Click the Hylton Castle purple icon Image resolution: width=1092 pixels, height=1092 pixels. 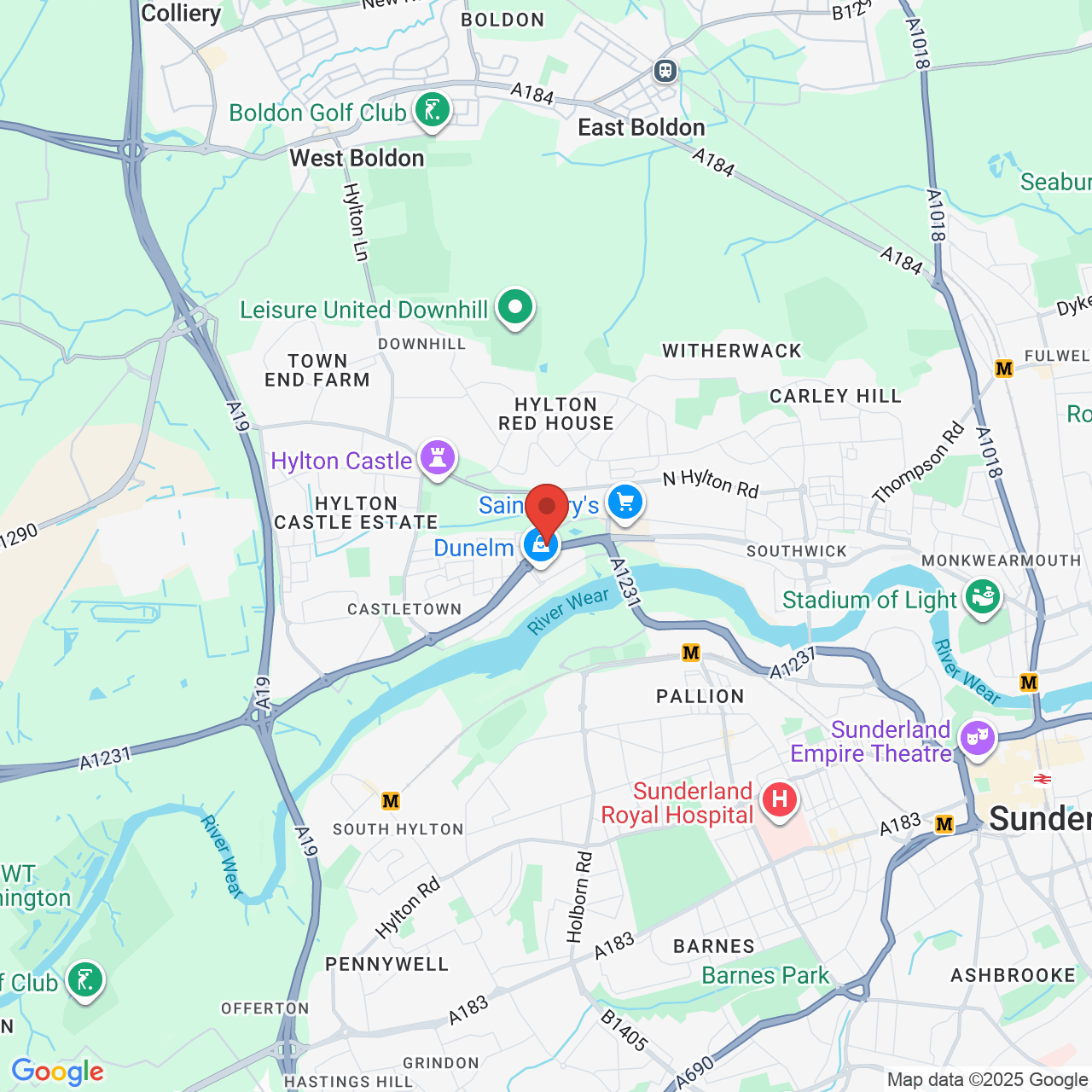tap(438, 460)
